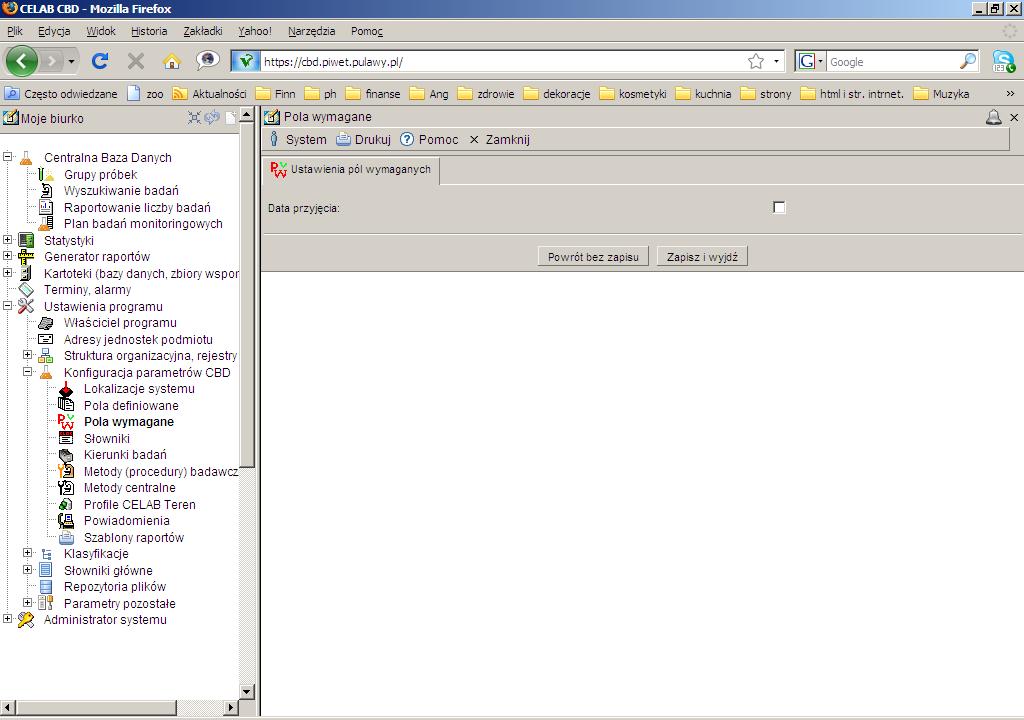
Task: Click the Administrator systemu key icon
Action: pyautogui.click(x=26, y=619)
